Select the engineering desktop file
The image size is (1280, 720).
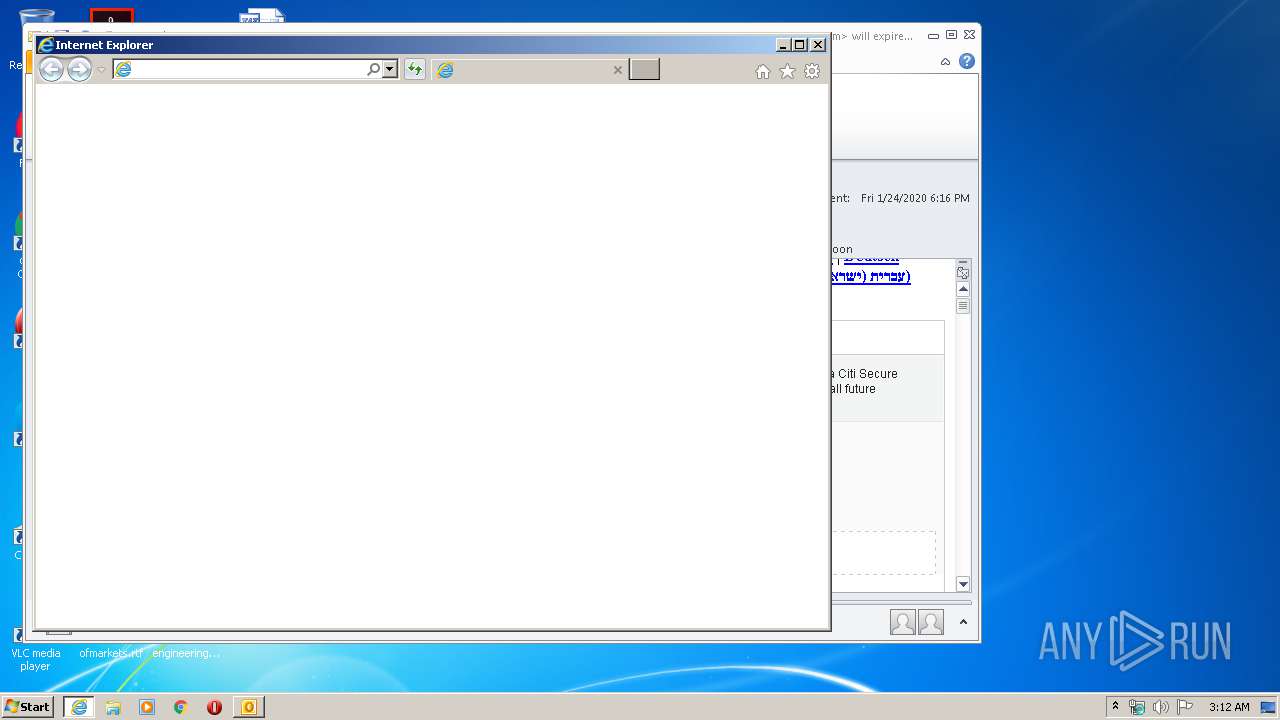point(186,653)
